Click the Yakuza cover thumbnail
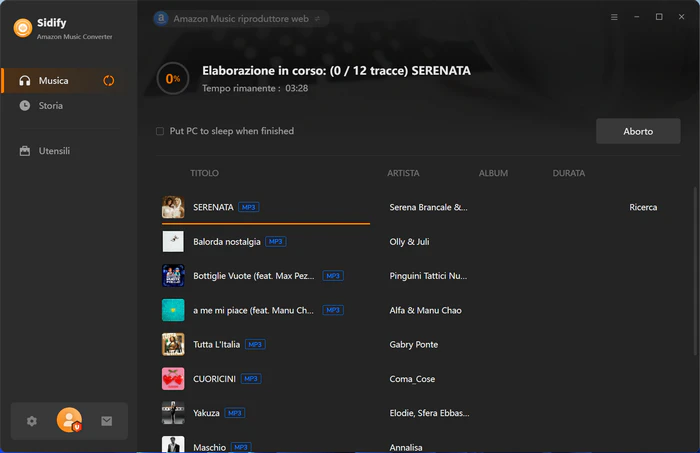 [173, 413]
